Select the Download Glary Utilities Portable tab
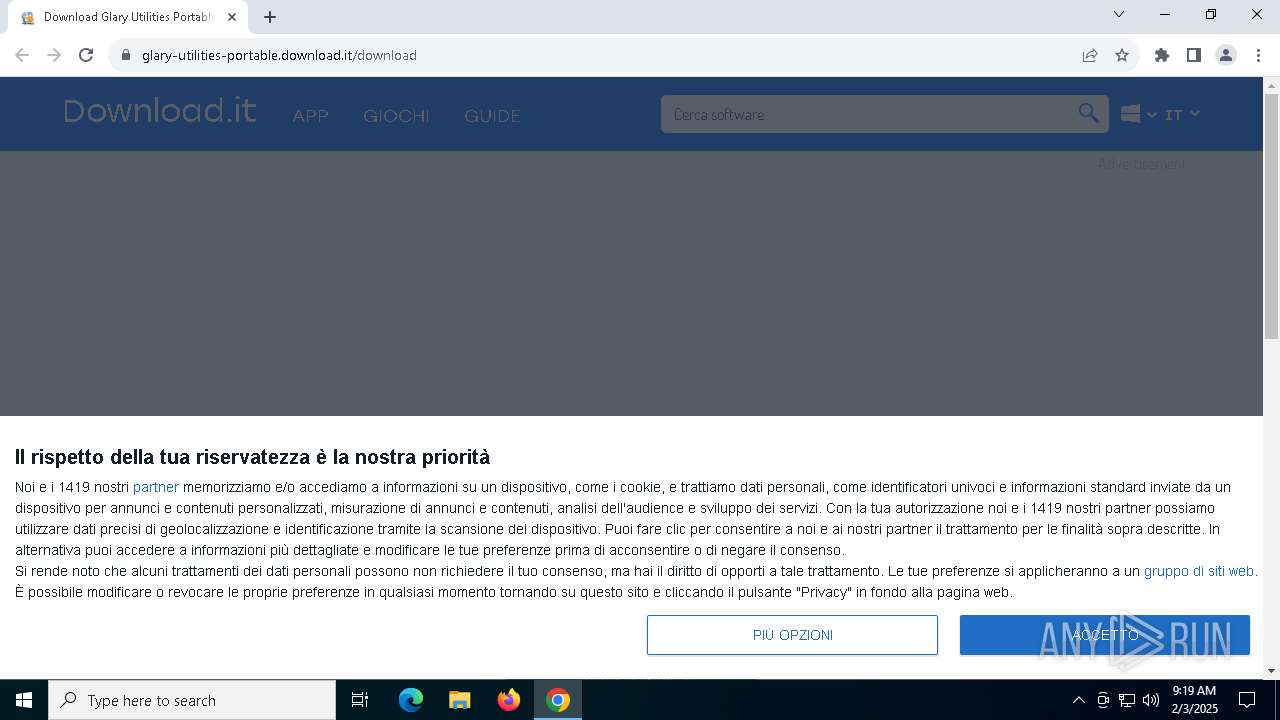1280x720 pixels. tap(128, 17)
